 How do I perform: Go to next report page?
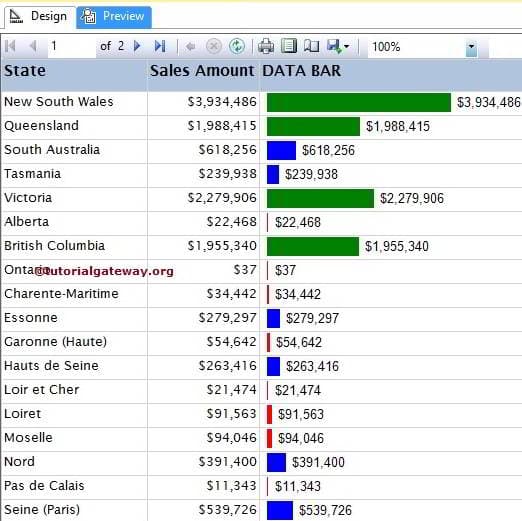[x=137, y=46]
